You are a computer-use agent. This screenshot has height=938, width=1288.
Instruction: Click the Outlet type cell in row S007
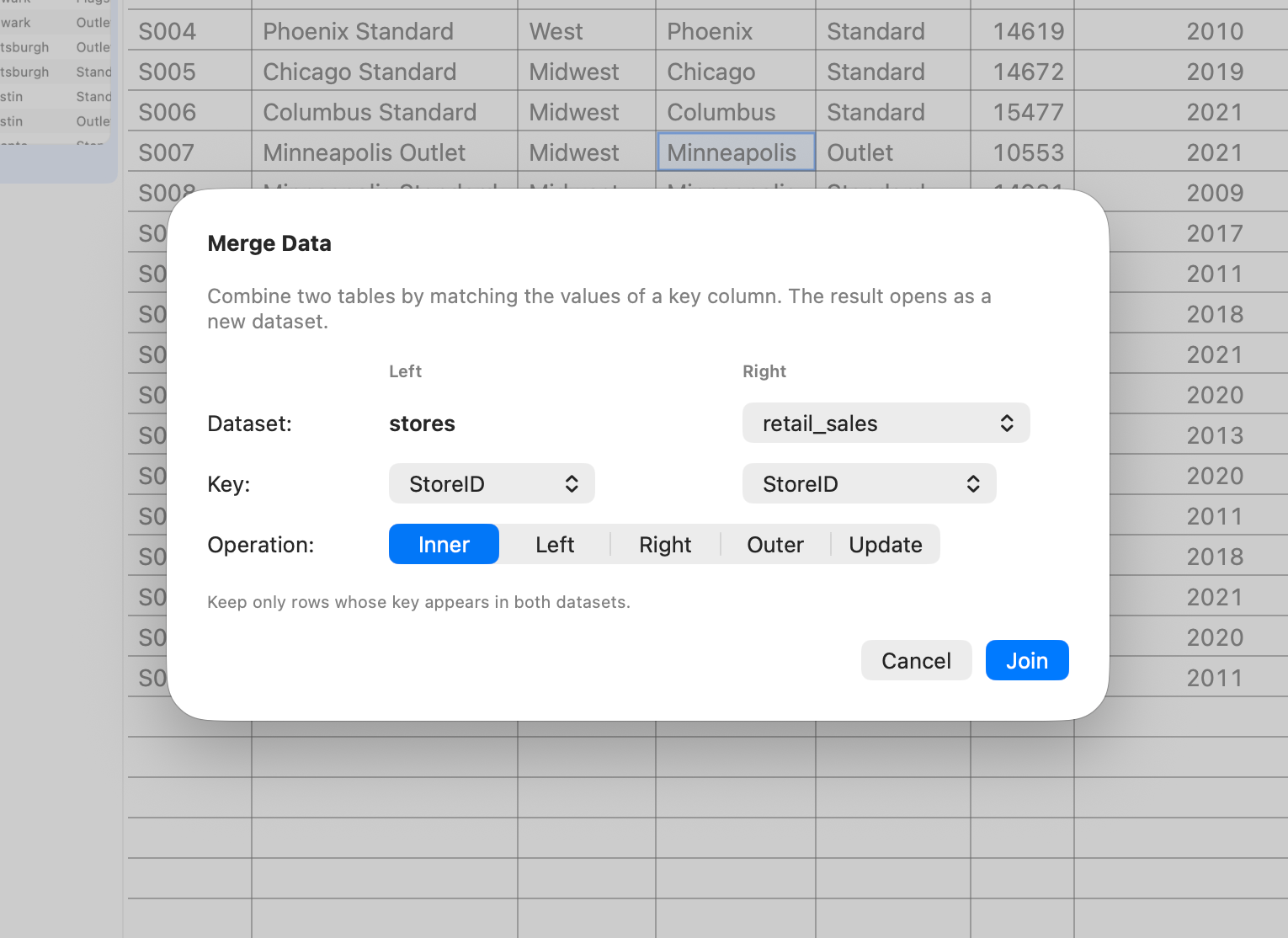coord(893,152)
